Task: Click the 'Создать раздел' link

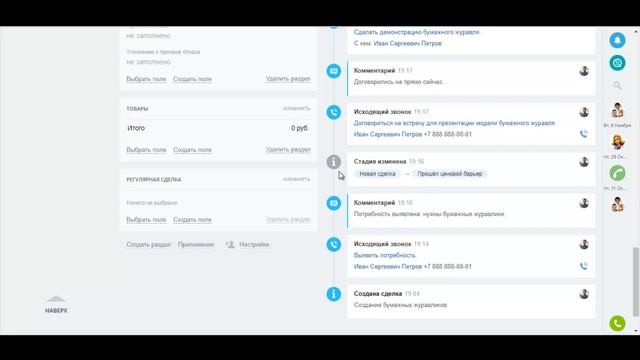Action: coord(149,244)
